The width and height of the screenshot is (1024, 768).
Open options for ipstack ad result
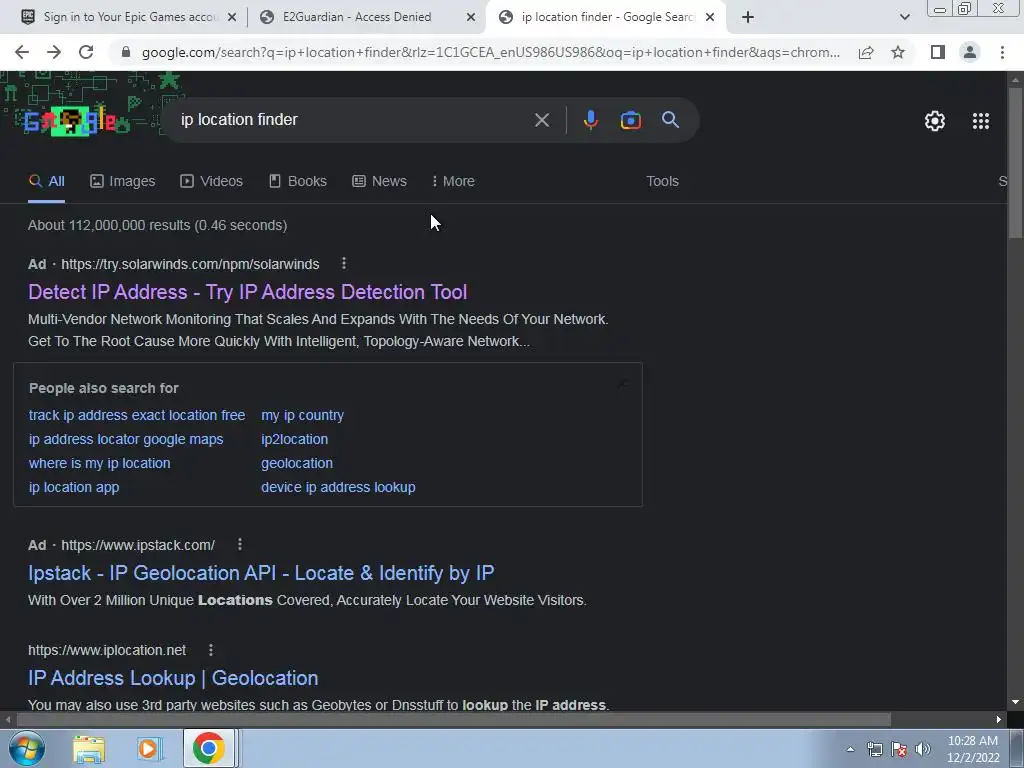(x=240, y=544)
